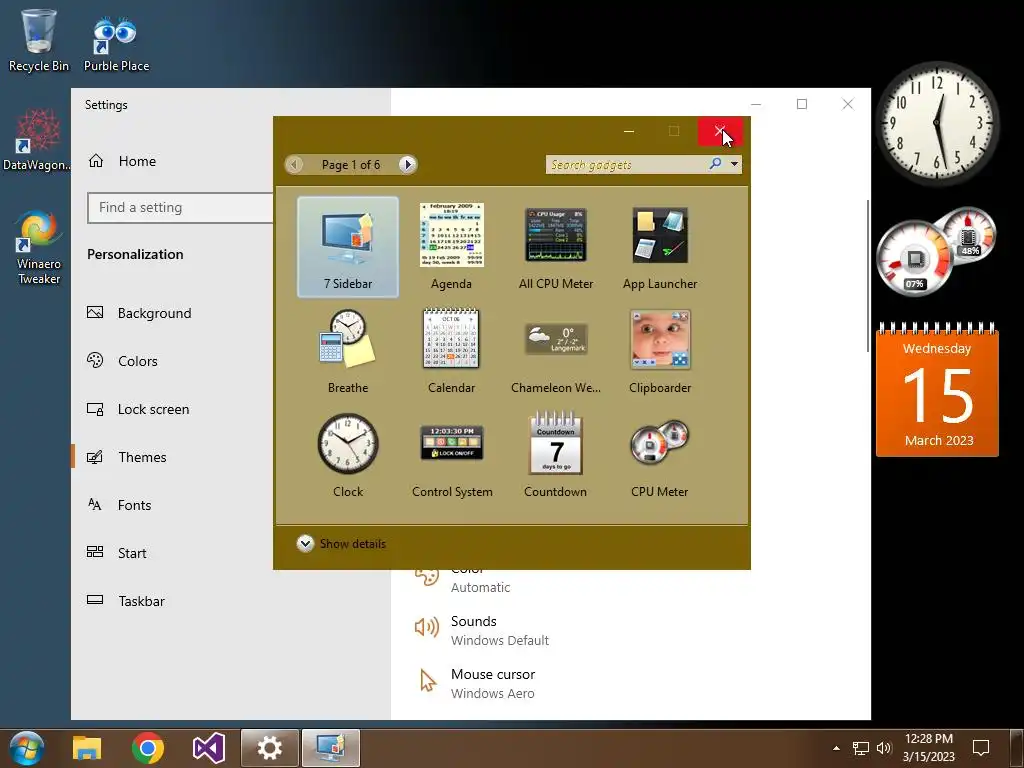Expand Show details
Image resolution: width=1024 pixels, height=768 pixels.
click(x=341, y=543)
